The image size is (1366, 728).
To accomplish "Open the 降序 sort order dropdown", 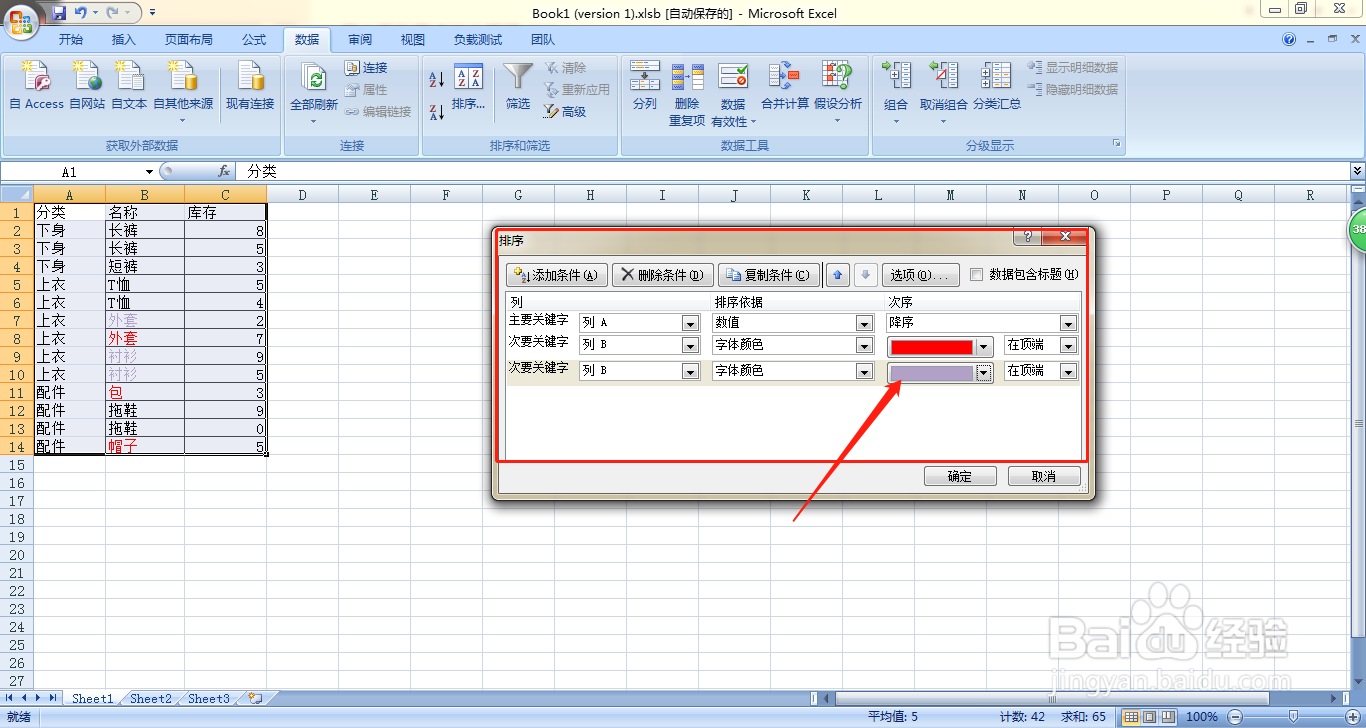I will click(1068, 322).
